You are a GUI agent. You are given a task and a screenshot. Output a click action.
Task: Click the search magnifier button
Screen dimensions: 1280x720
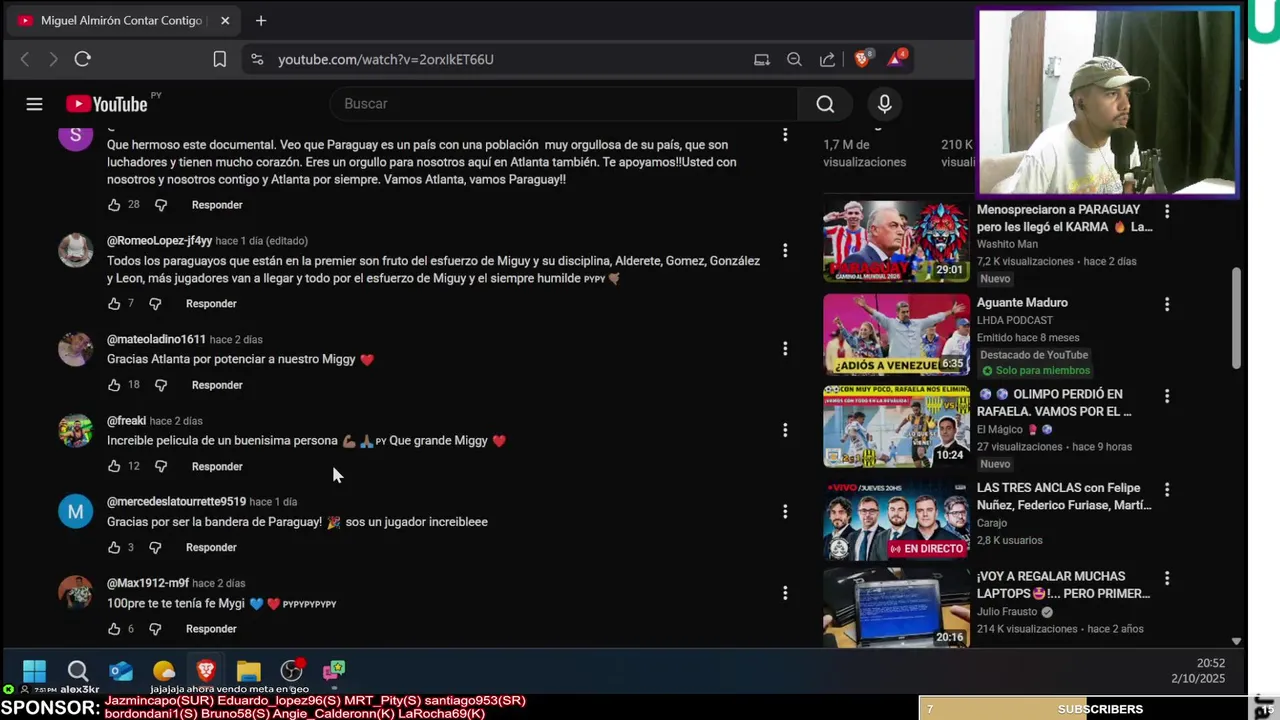tap(825, 104)
